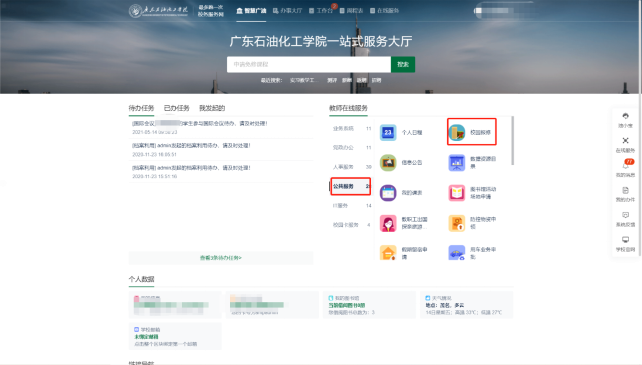
Task: Select the 业务系统 category with count 11
Action: [x=351, y=128]
